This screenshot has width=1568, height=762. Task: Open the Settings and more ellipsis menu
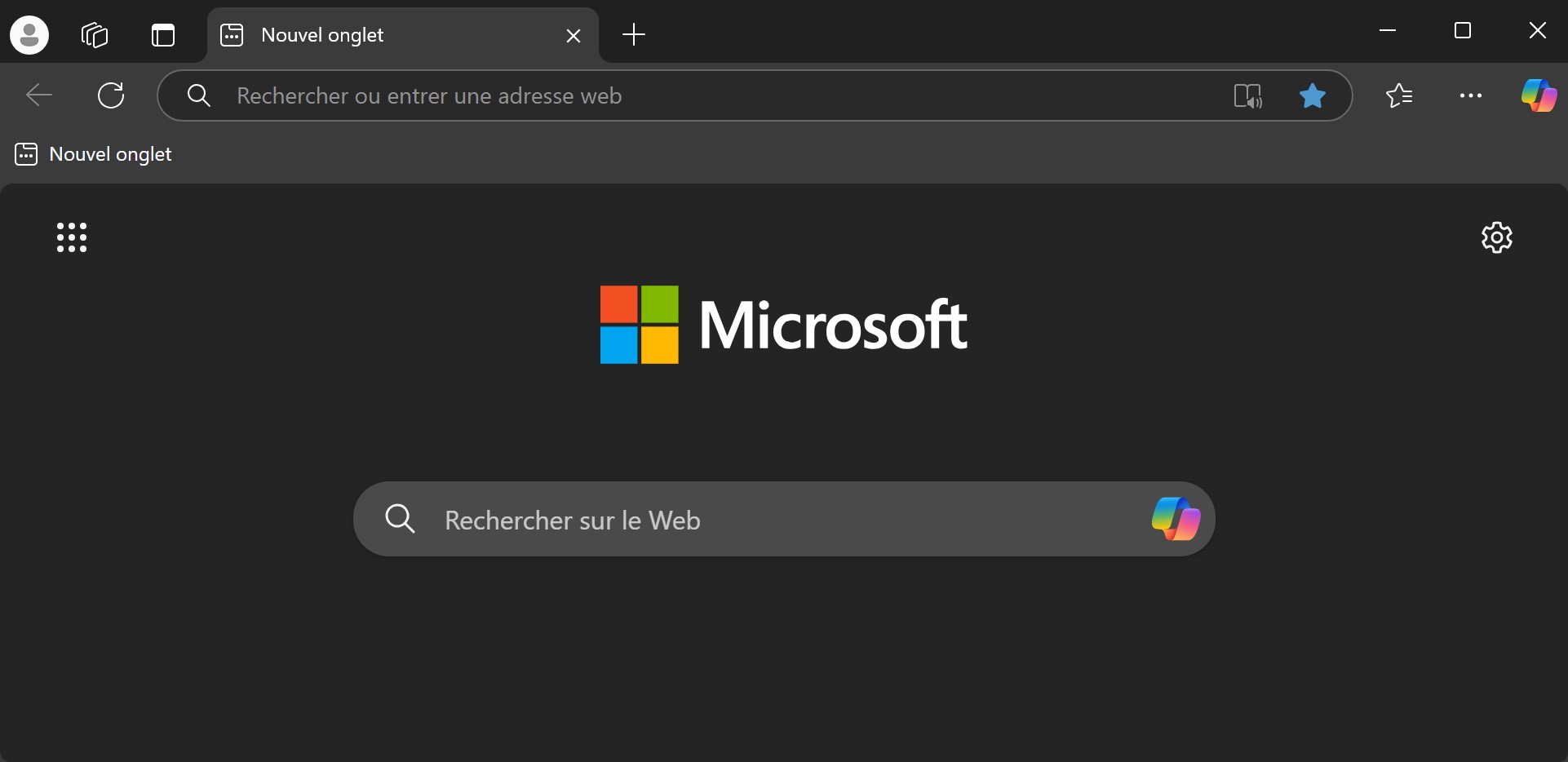click(1471, 95)
